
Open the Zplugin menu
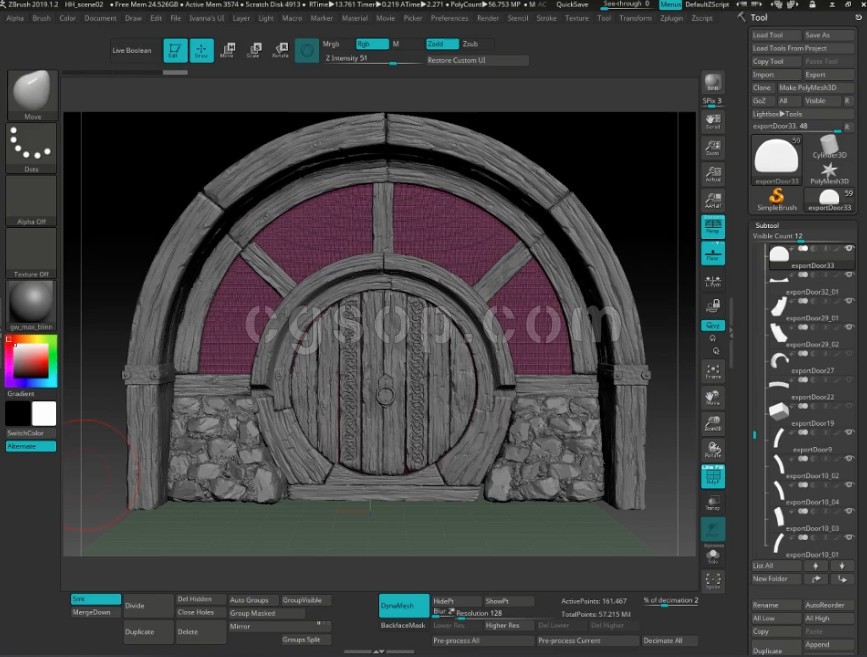[674, 18]
